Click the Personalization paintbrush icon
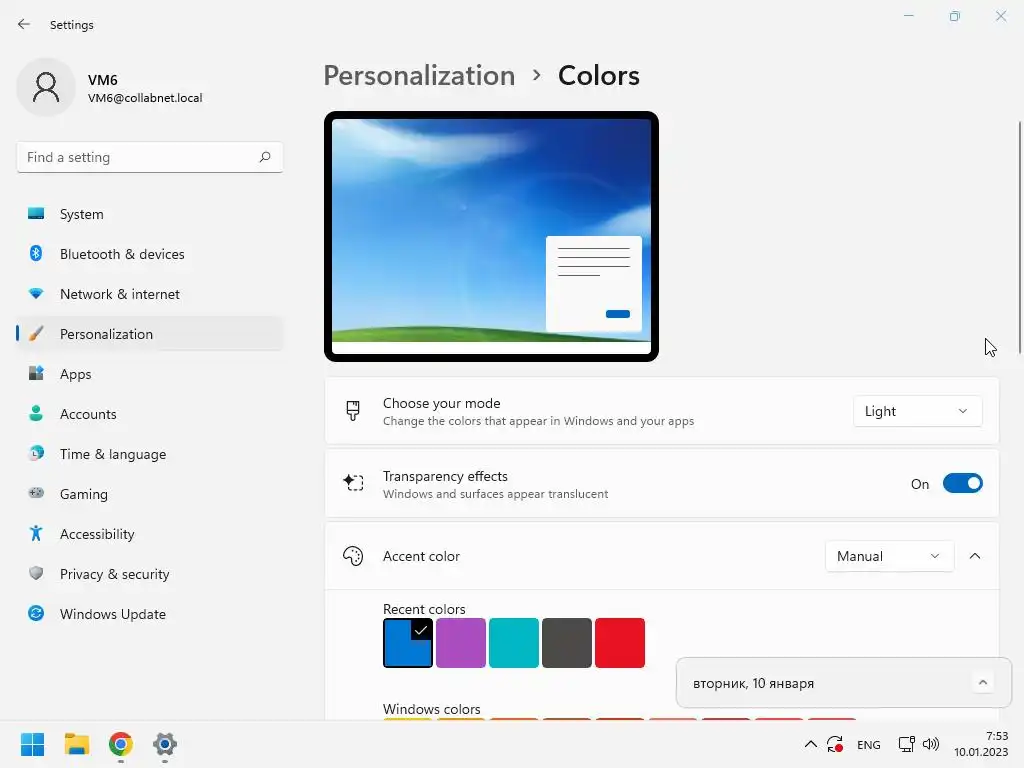 (x=36, y=334)
